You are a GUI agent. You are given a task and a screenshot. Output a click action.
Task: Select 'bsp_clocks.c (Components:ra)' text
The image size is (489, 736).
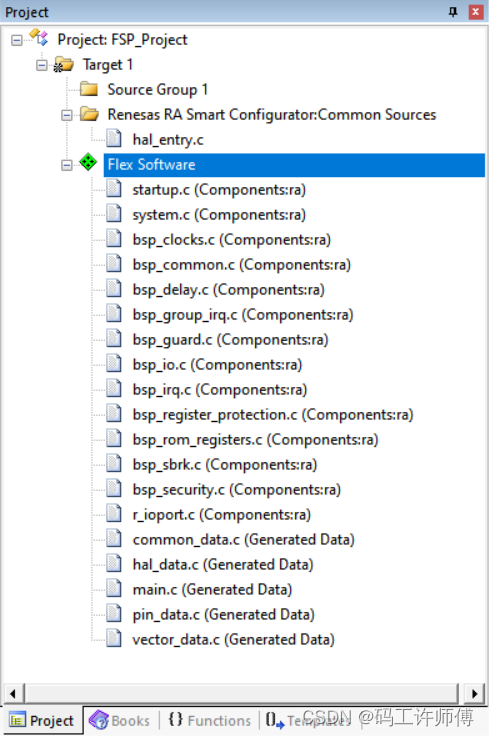pos(232,240)
